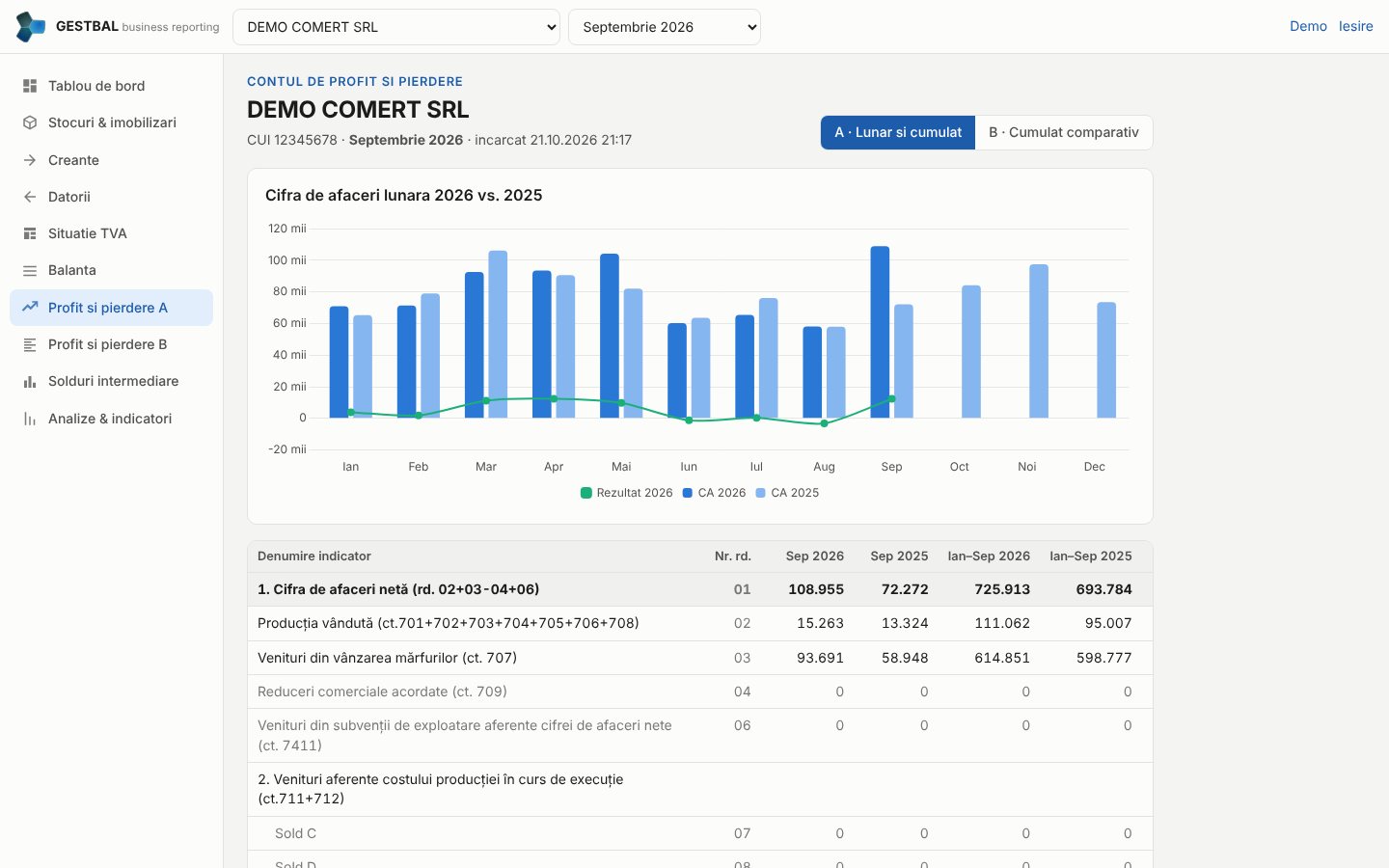Click the Stocuri & imobilizari box icon
1389x868 pixels.
[x=30, y=122]
